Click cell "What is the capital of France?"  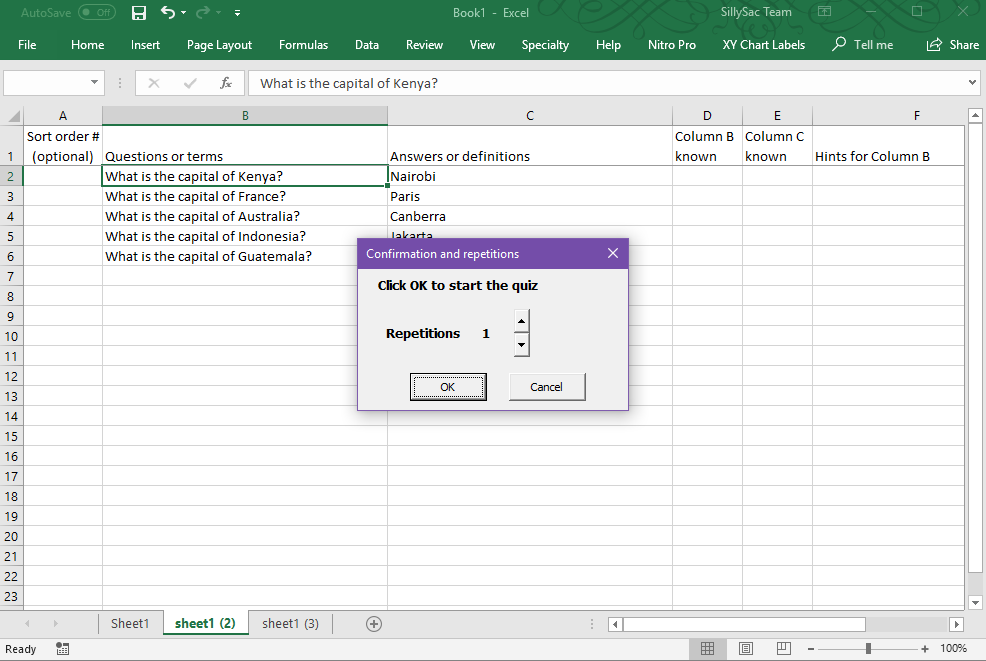pos(245,196)
